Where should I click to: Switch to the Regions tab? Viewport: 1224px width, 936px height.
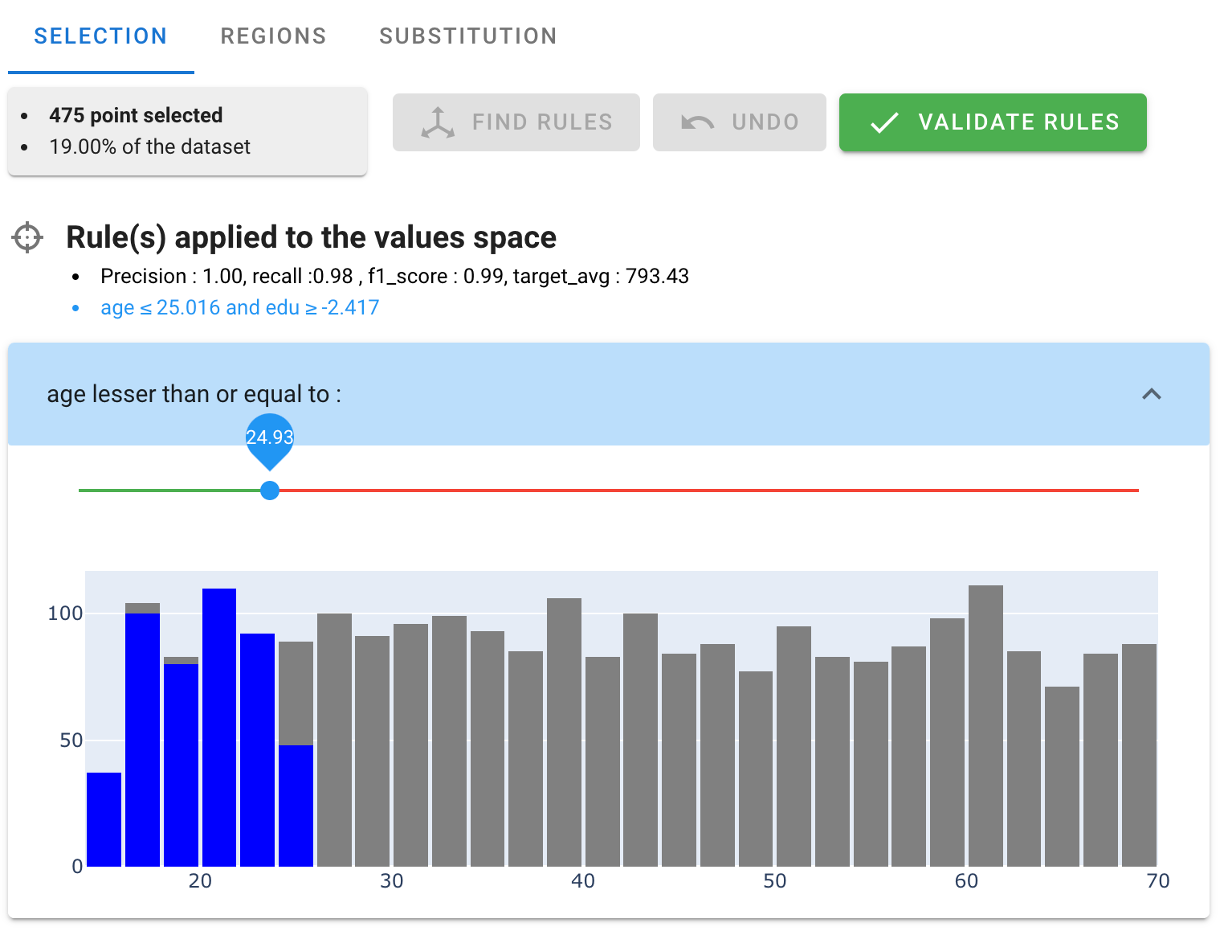(x=274, y=36)
